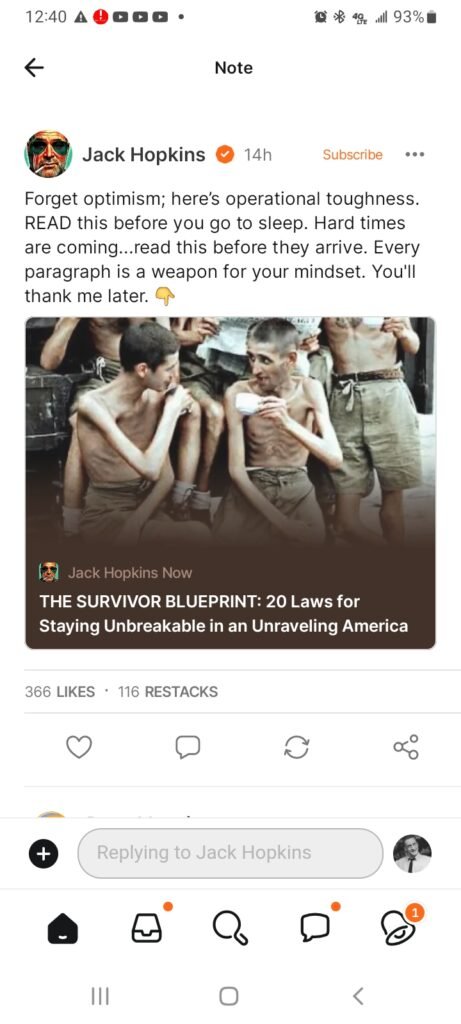Click the Jack Hopkins author name
This screenshot has height=1024, width=461.
[144, 155]
